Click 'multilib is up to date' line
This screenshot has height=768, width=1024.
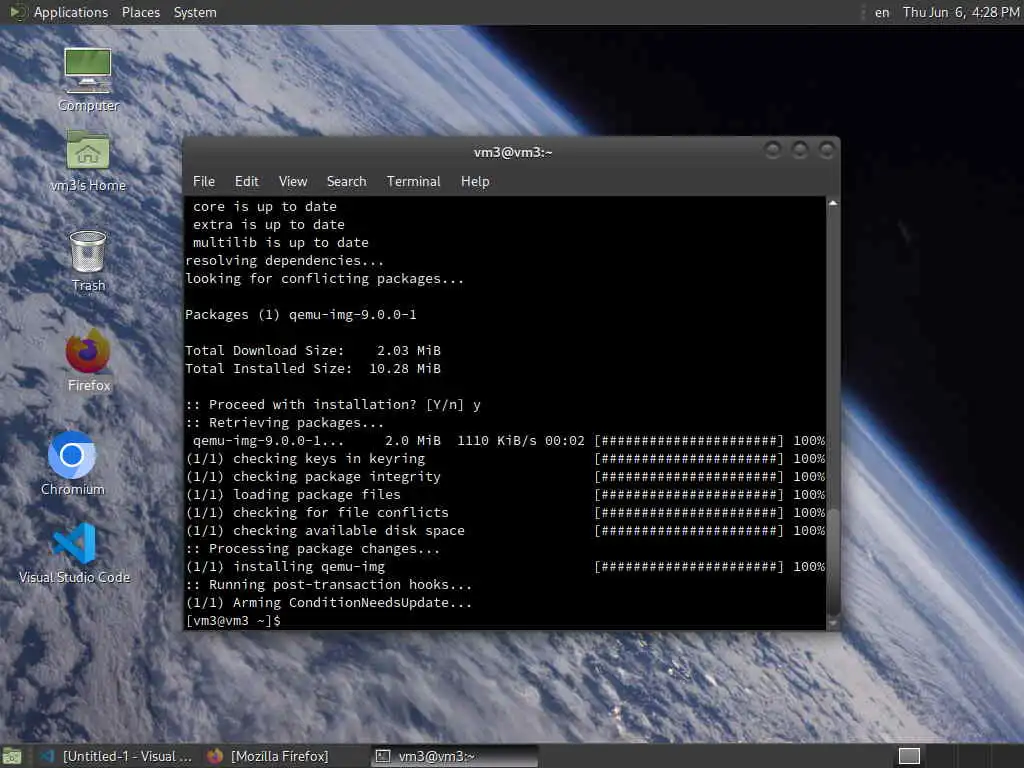281,242
